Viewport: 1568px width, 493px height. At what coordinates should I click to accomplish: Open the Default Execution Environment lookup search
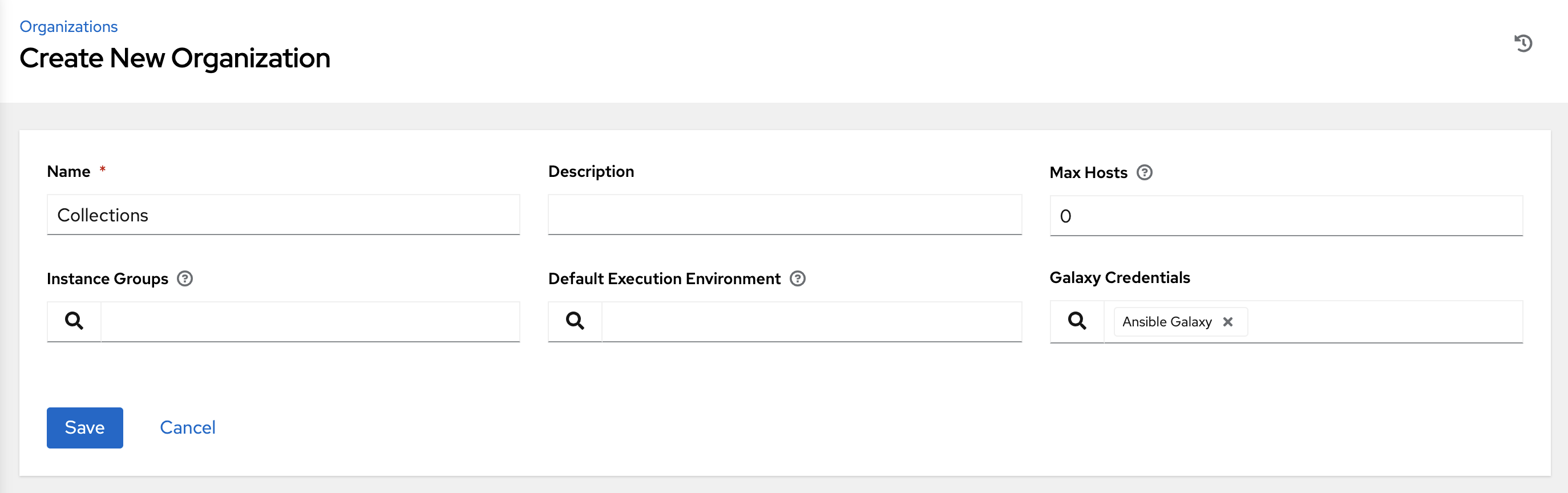tap(575, 321)
